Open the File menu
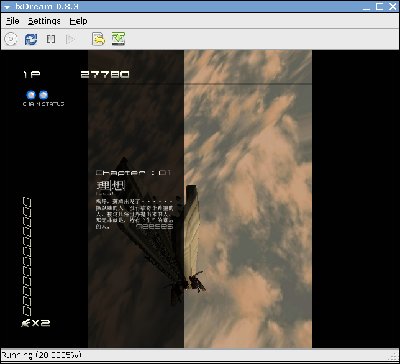400x364 pixels. (x=13, y=21)
